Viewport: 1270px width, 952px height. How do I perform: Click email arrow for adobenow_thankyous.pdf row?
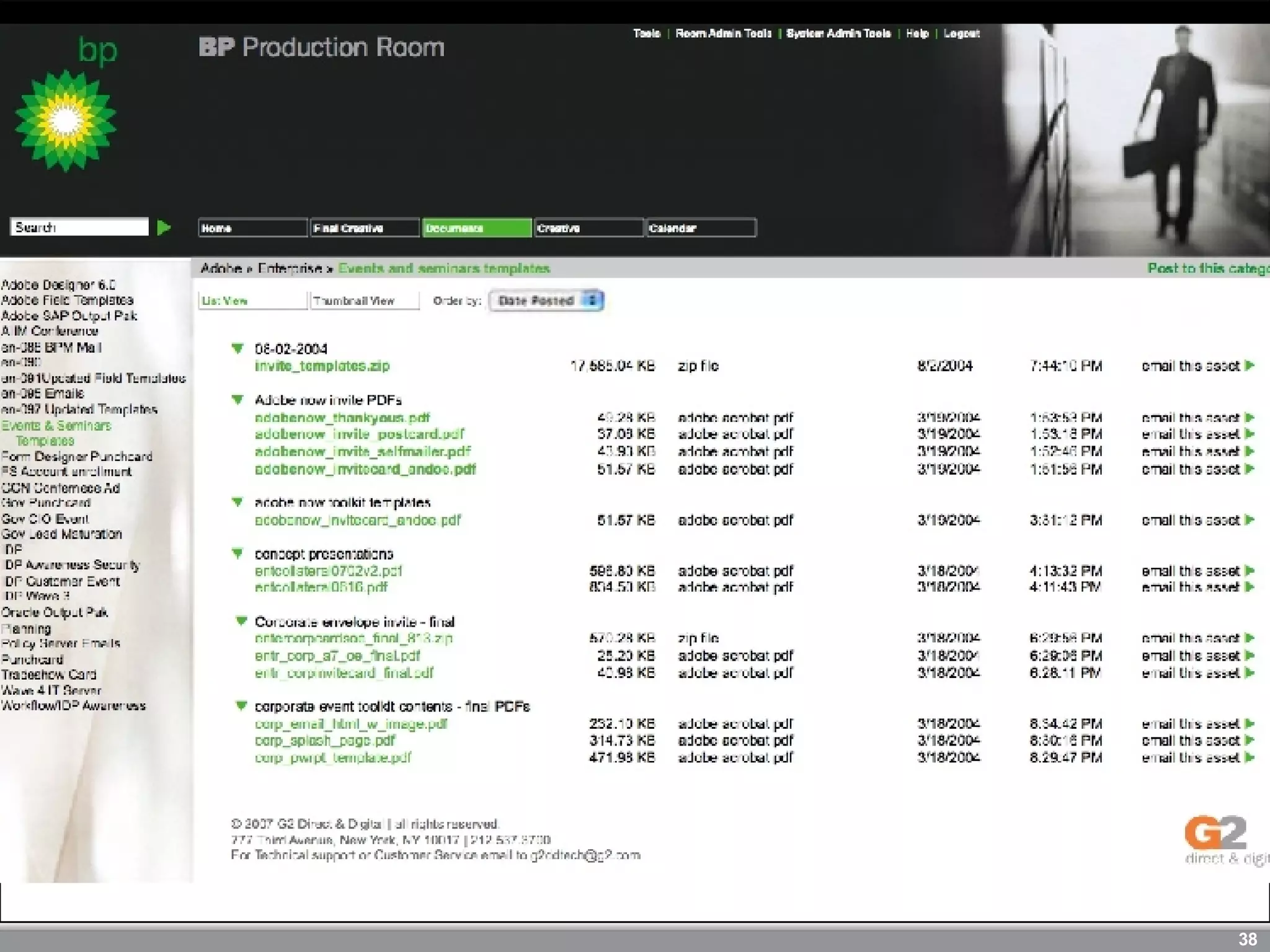point(1250,418)
